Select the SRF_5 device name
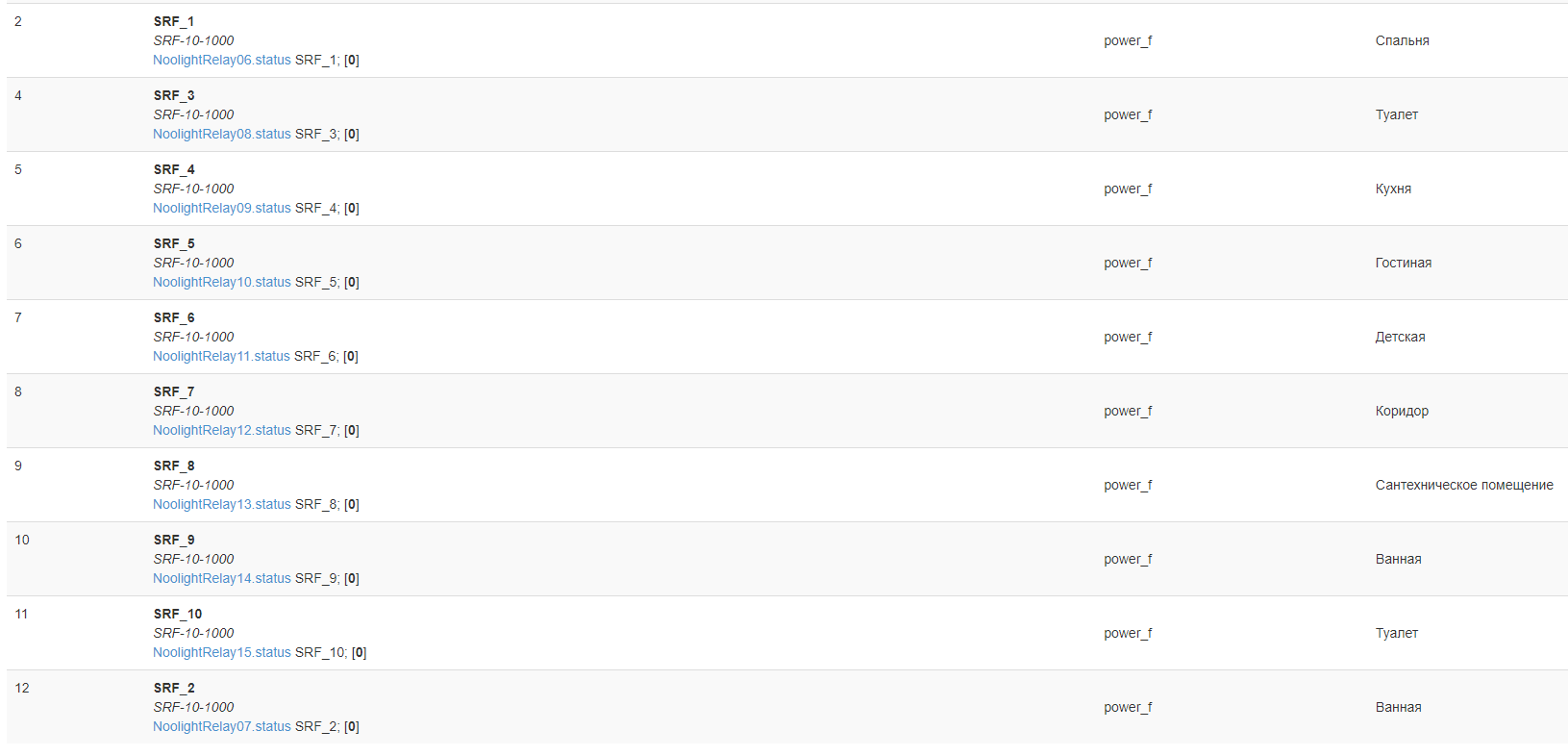 coord(174,243)
